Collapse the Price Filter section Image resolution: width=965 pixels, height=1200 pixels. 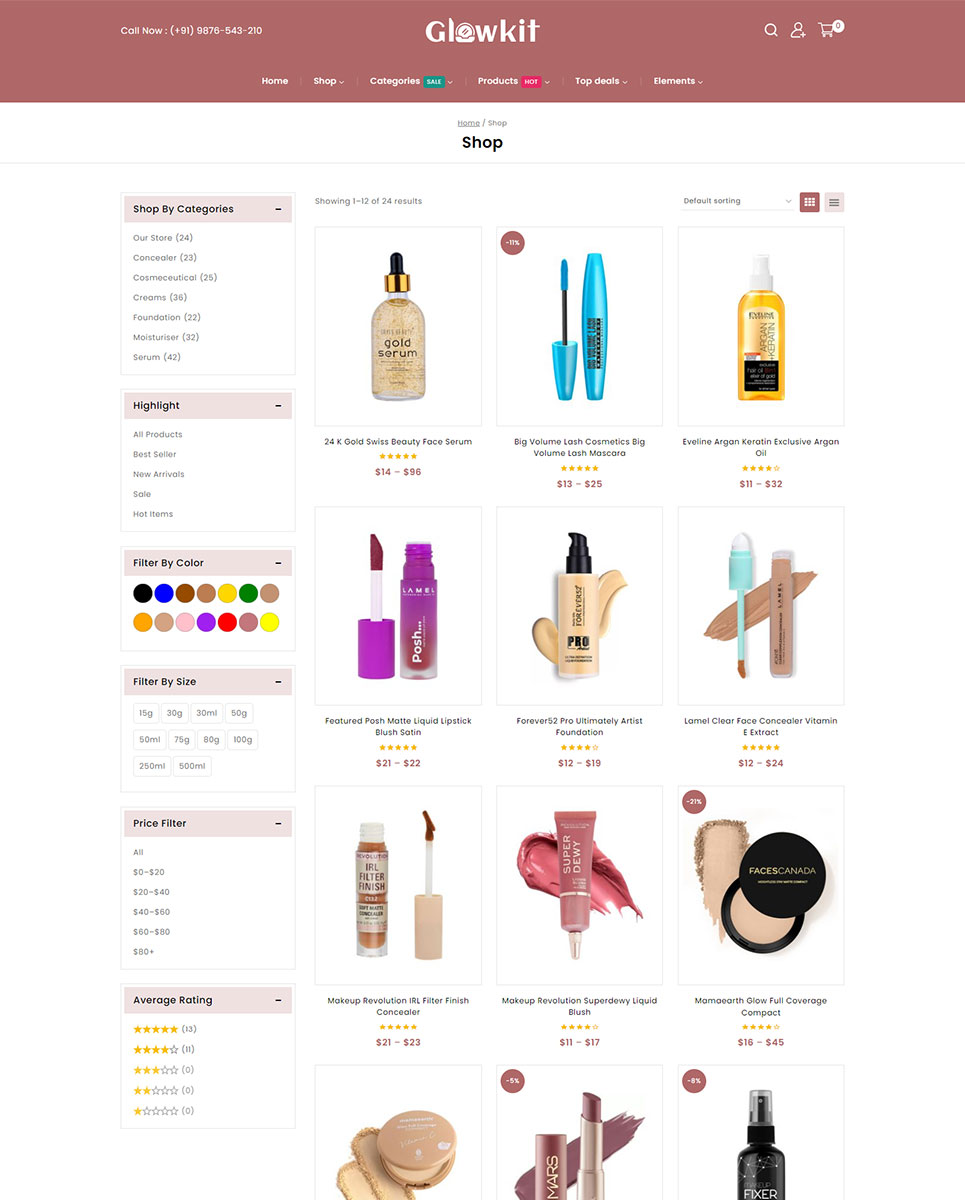click(x=279, y=823)
